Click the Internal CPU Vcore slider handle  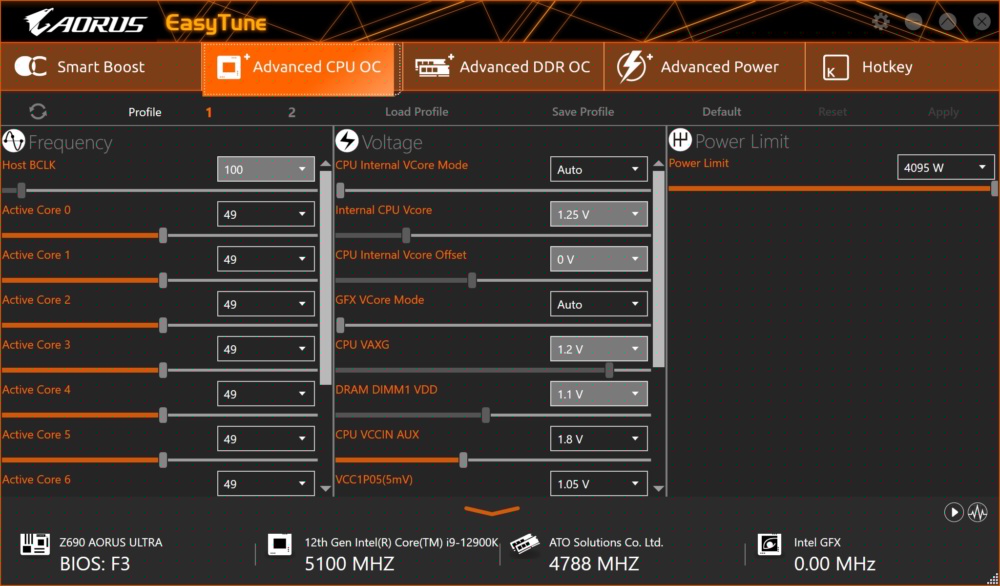tap(406, 235)
